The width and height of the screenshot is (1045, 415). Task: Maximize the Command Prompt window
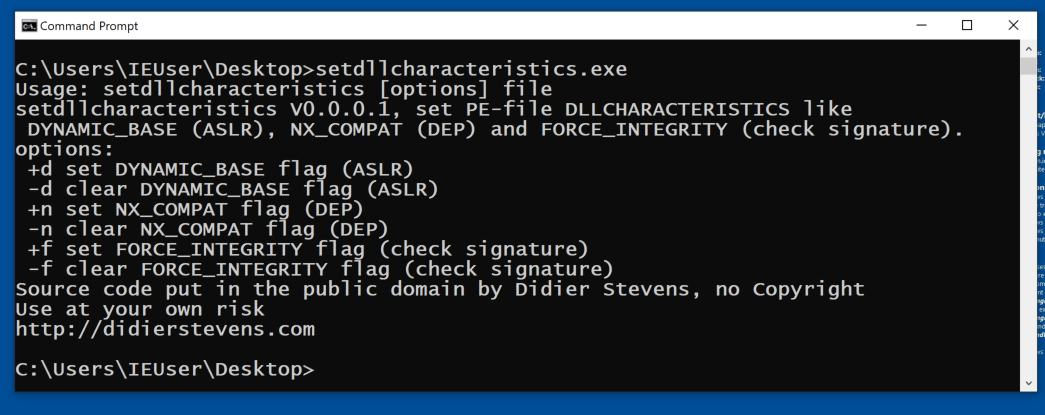(967, 25)
